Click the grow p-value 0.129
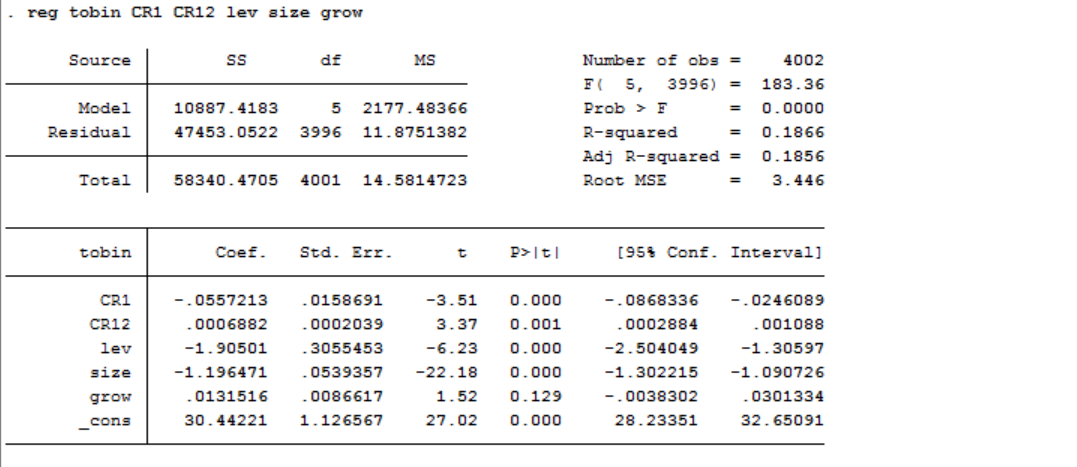This screenshot has height=467, width=1077. (x=534, y=396)
